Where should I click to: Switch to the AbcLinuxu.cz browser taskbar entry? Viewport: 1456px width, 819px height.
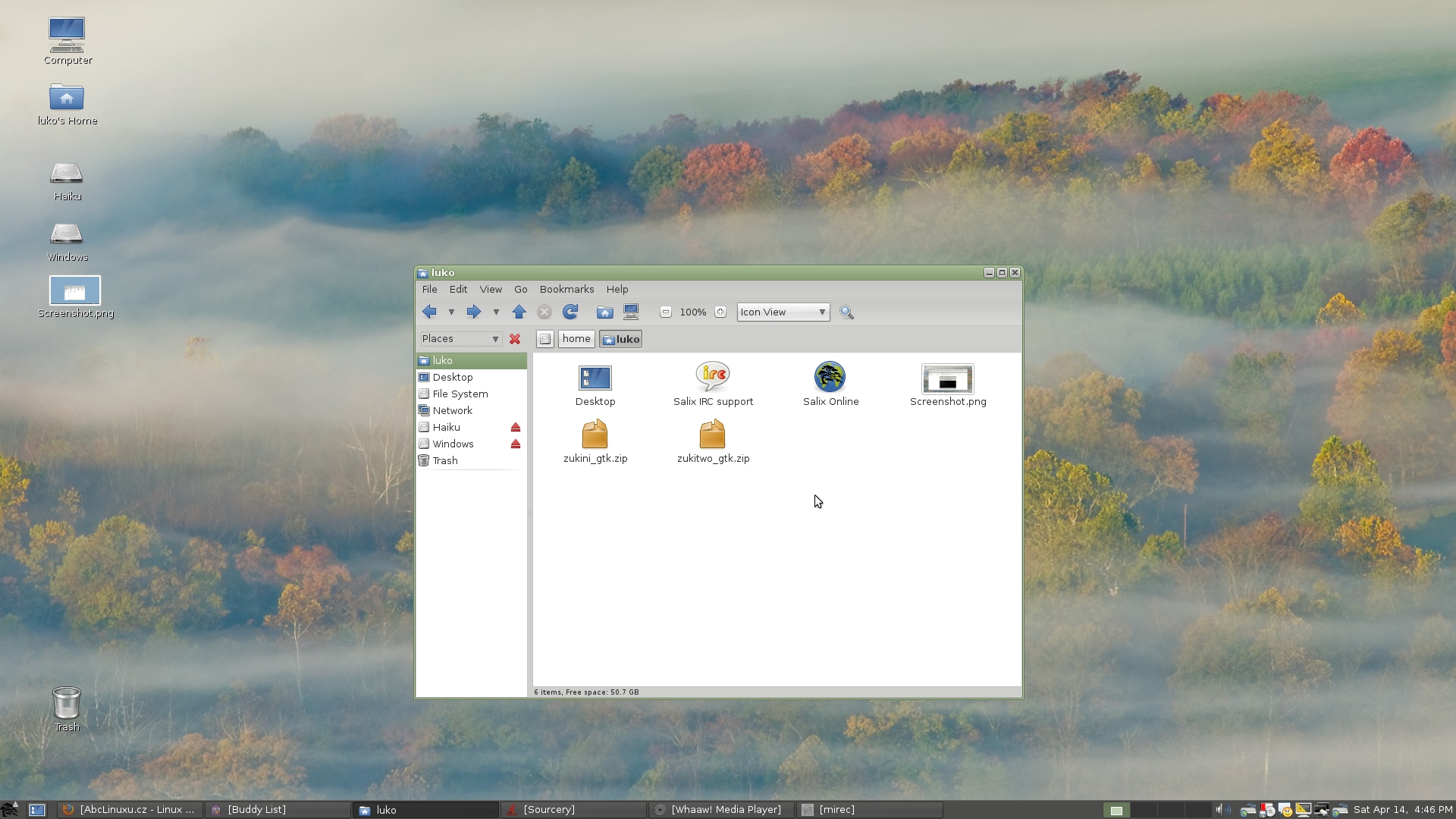point(129,810)
